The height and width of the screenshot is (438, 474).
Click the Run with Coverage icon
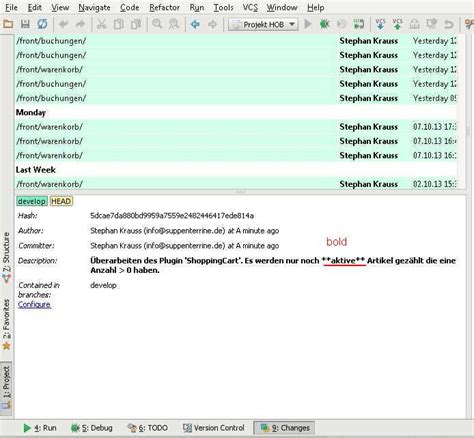[341, 24]
